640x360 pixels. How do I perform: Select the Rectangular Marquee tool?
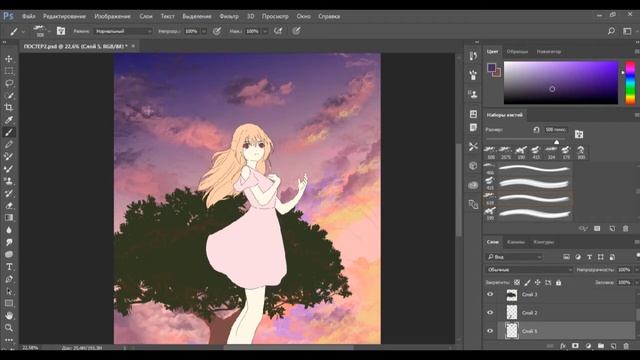pyautogui.click(x=9, y=71)
